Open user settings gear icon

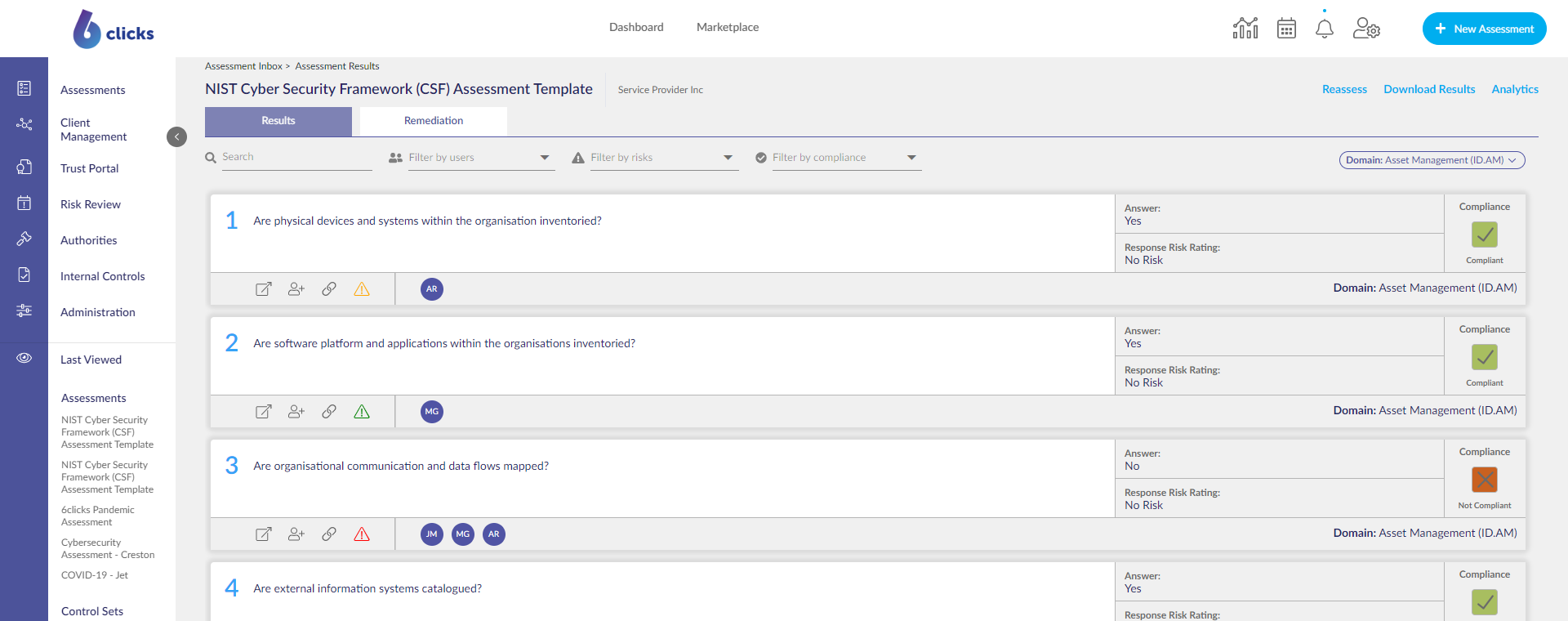[x=1366, y=29]
